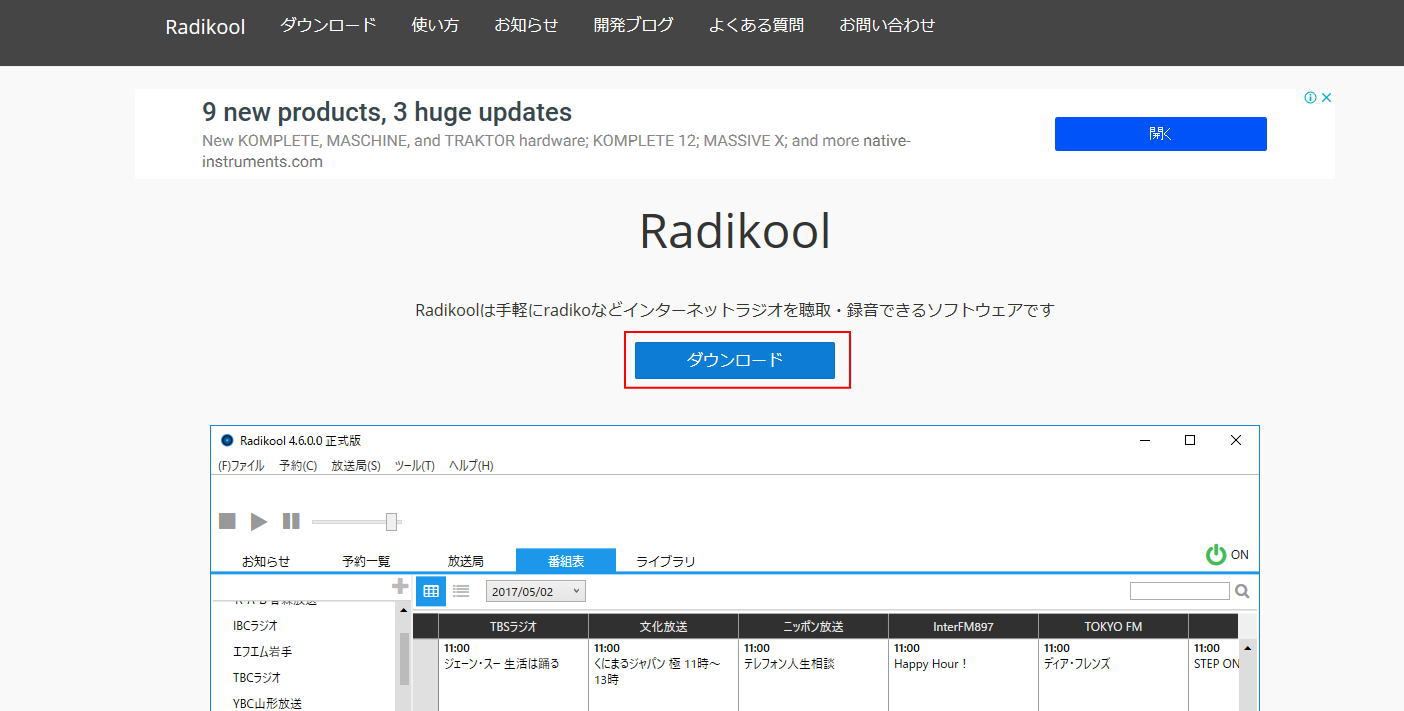Click the plus add-station icon
The image size is (1404, 711).
point(400,586)
